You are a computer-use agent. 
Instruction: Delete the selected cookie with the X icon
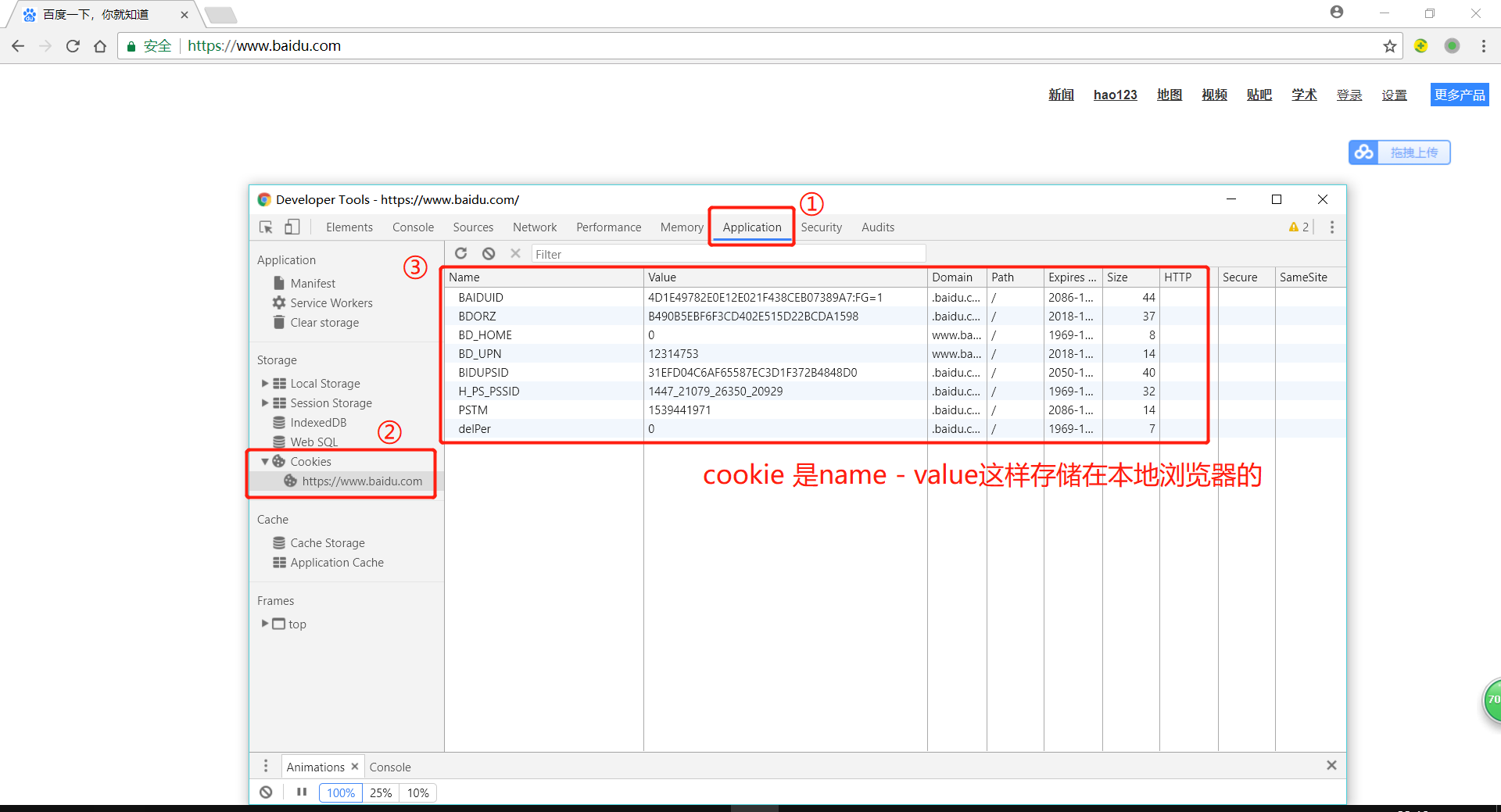[515, 253]
